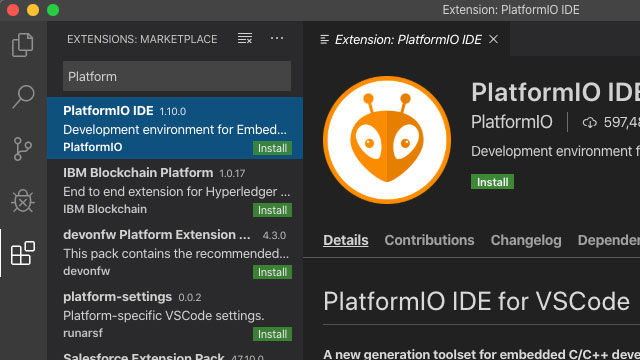Switch to the Details tab
Image resolution: width=640 pixels, height=360 pixels.
point(346,240)
